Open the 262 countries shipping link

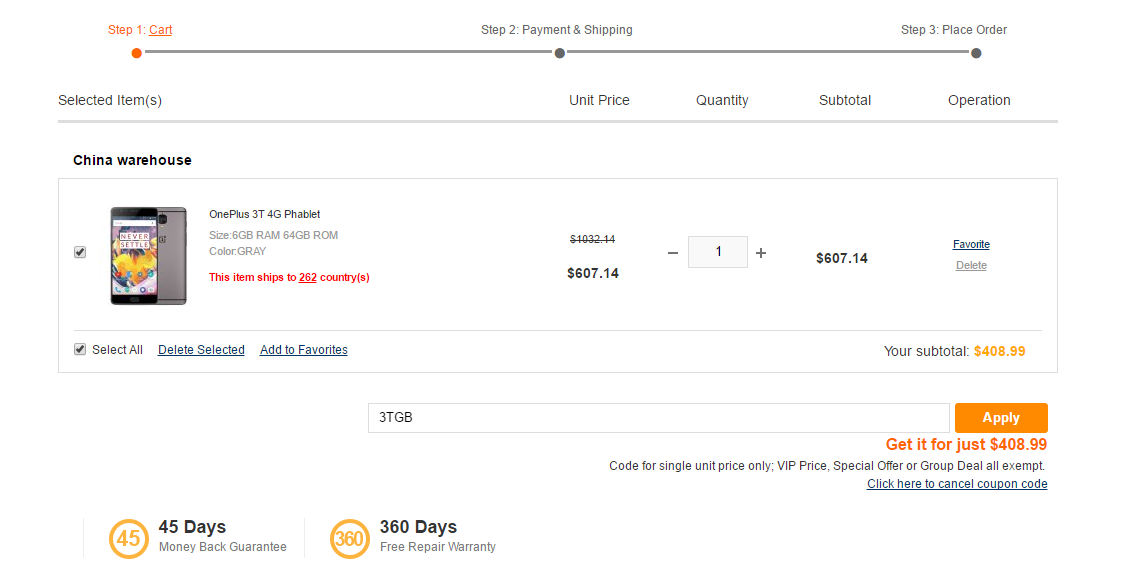(x=308, y=278)
